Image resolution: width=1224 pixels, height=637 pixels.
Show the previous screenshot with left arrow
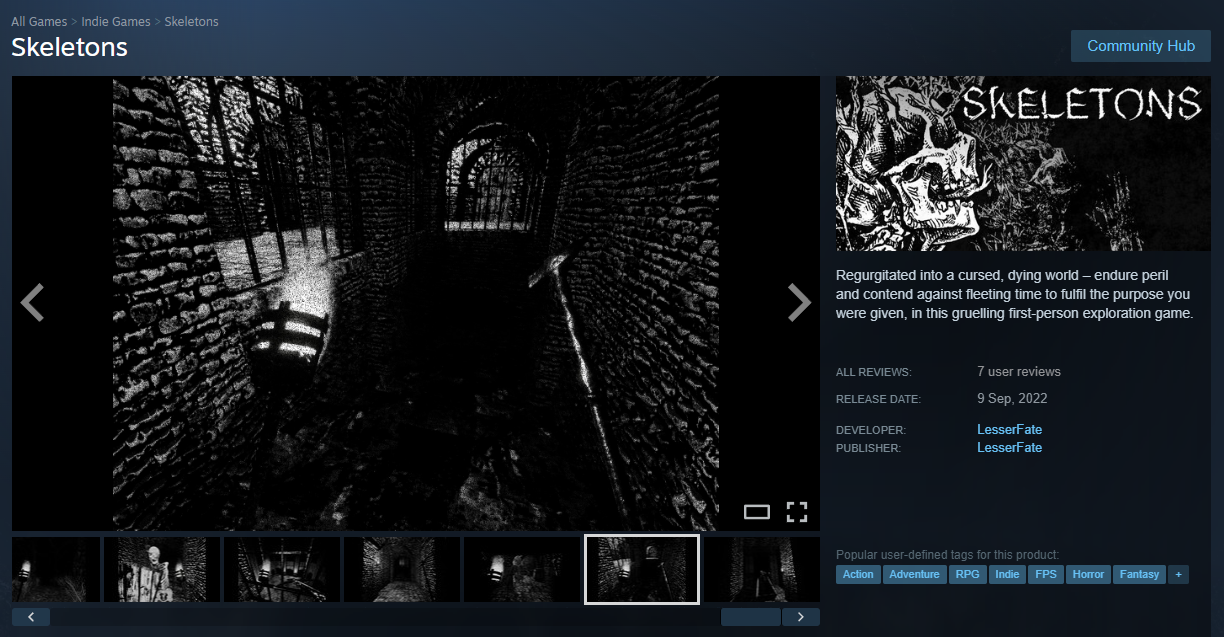(32, 303)
